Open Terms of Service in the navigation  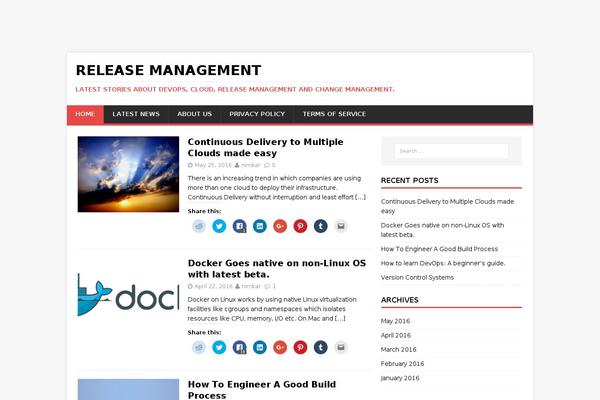click(334, 114)
